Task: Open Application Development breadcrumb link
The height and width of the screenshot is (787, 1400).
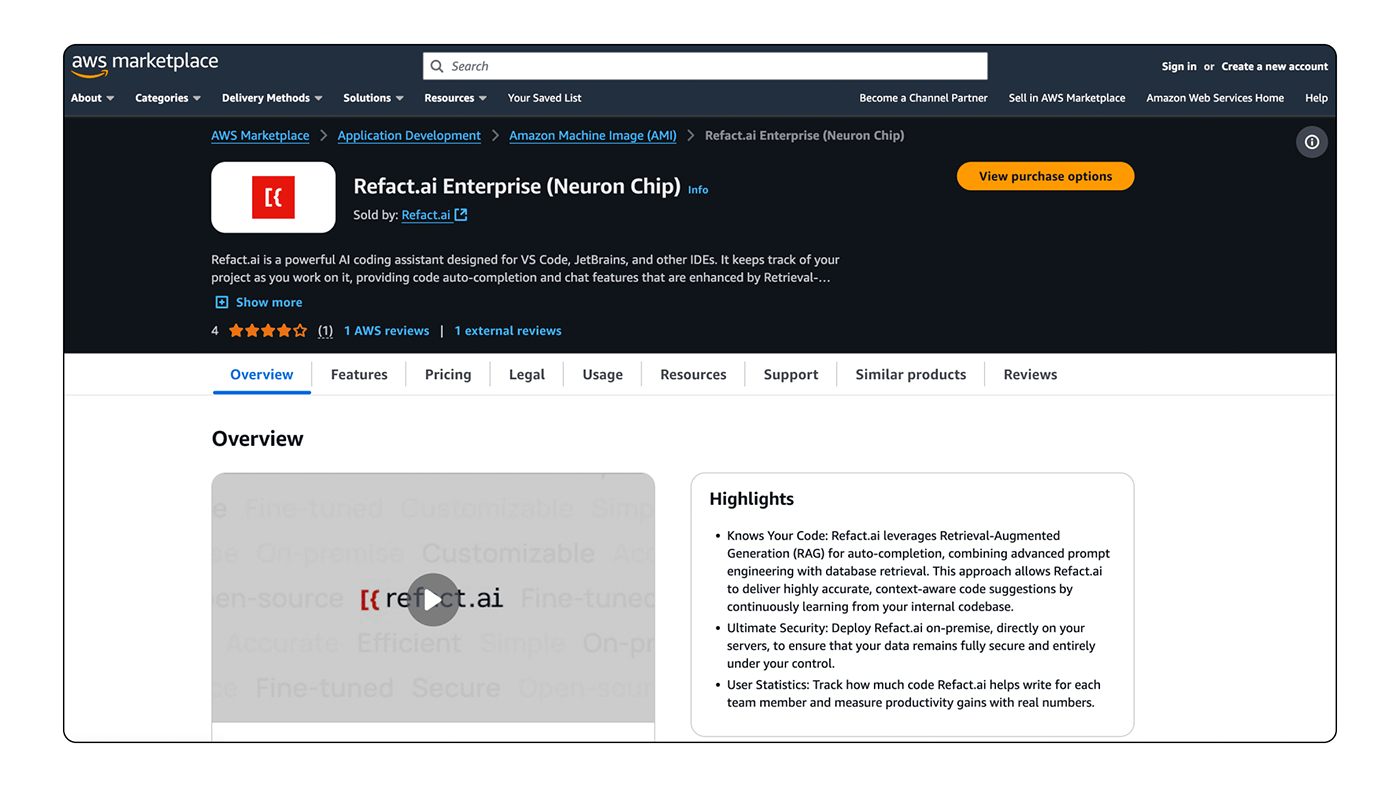Action: pyautogui.click(x=409, y=135)
